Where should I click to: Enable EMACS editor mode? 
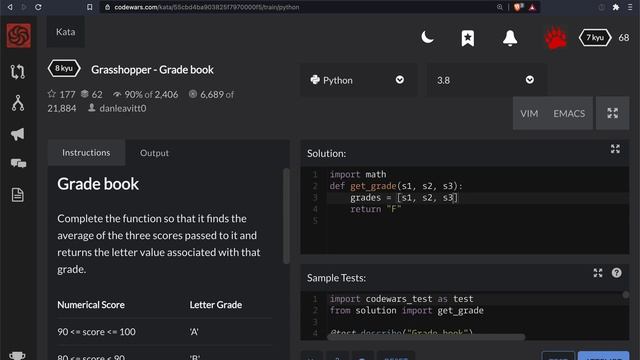(569, 113)
